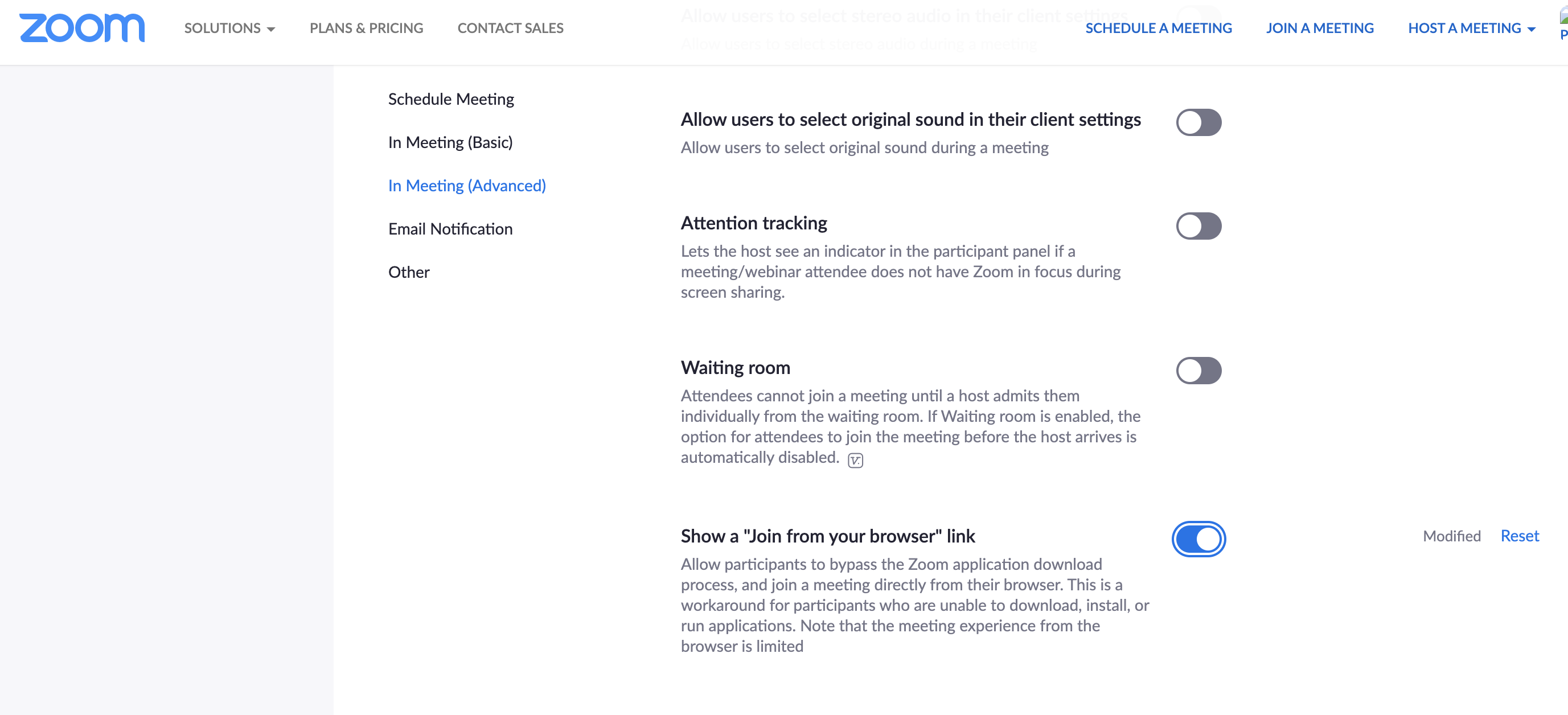Turn on Attention tracking

point(1198,226)
